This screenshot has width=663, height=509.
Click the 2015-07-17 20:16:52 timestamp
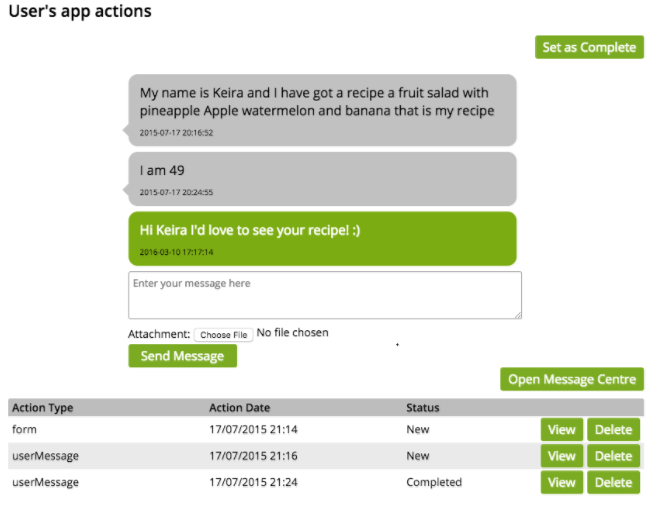[176, 132]
